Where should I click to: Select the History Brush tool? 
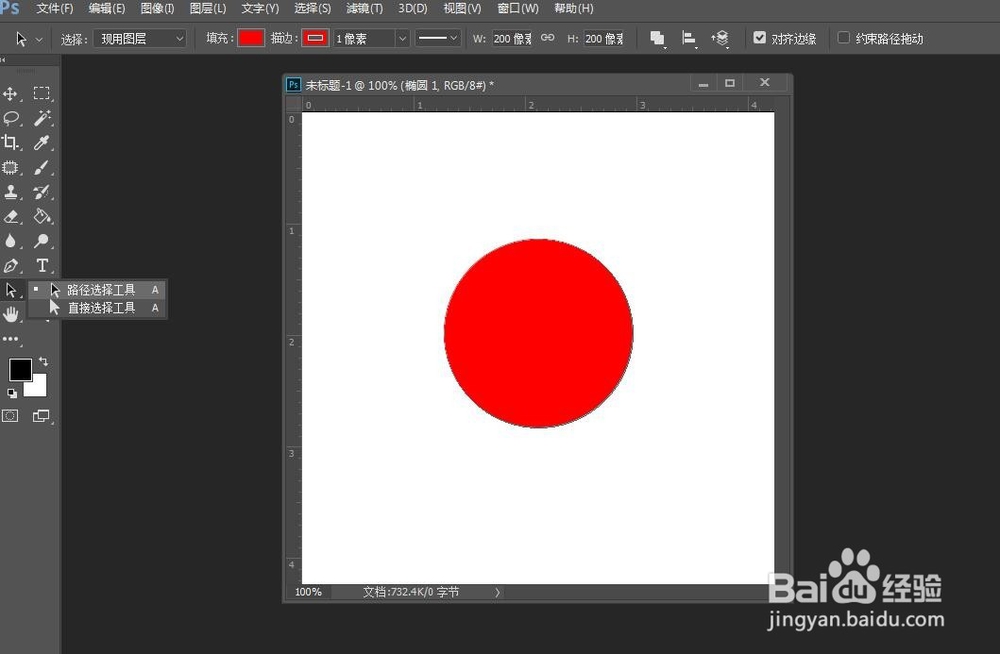(x=41, y=191)
